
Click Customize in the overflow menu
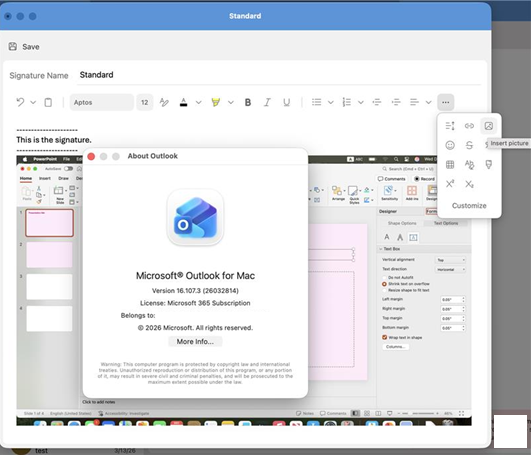point(469,206)
